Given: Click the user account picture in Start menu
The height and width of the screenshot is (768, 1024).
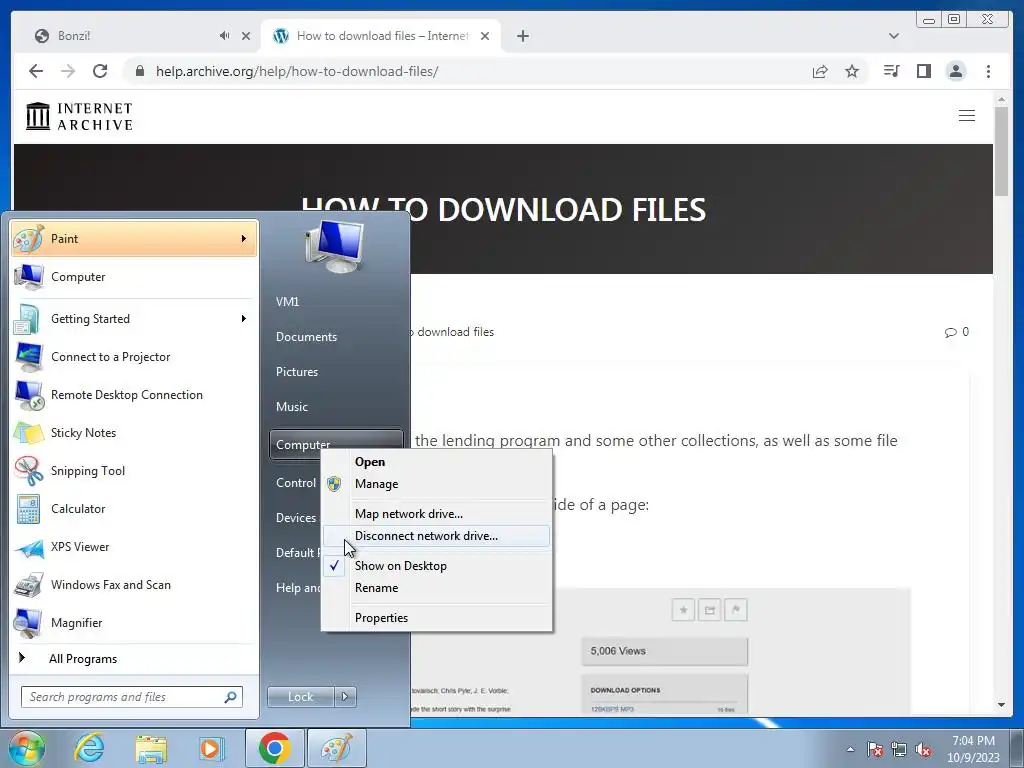Looking at the screenshot, I should pos(334,246).
